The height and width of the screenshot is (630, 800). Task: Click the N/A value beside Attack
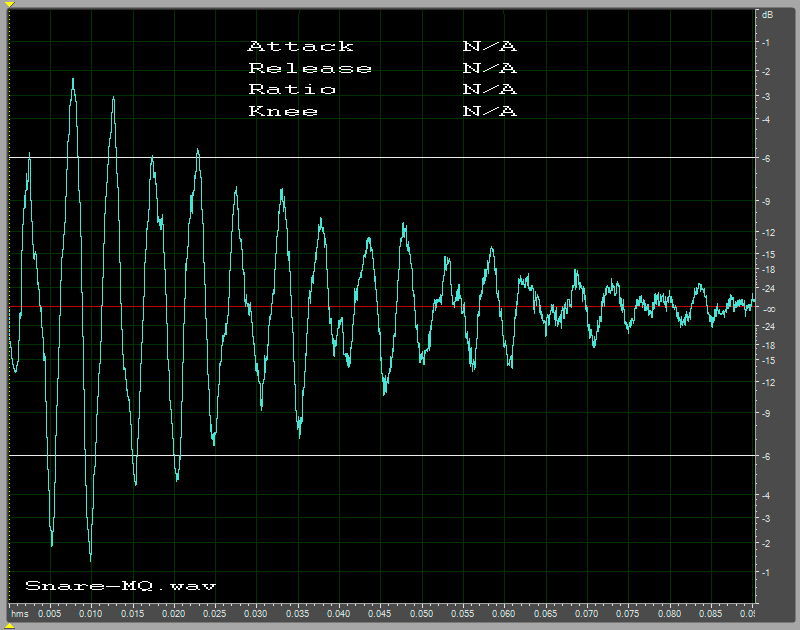[489, 46]
